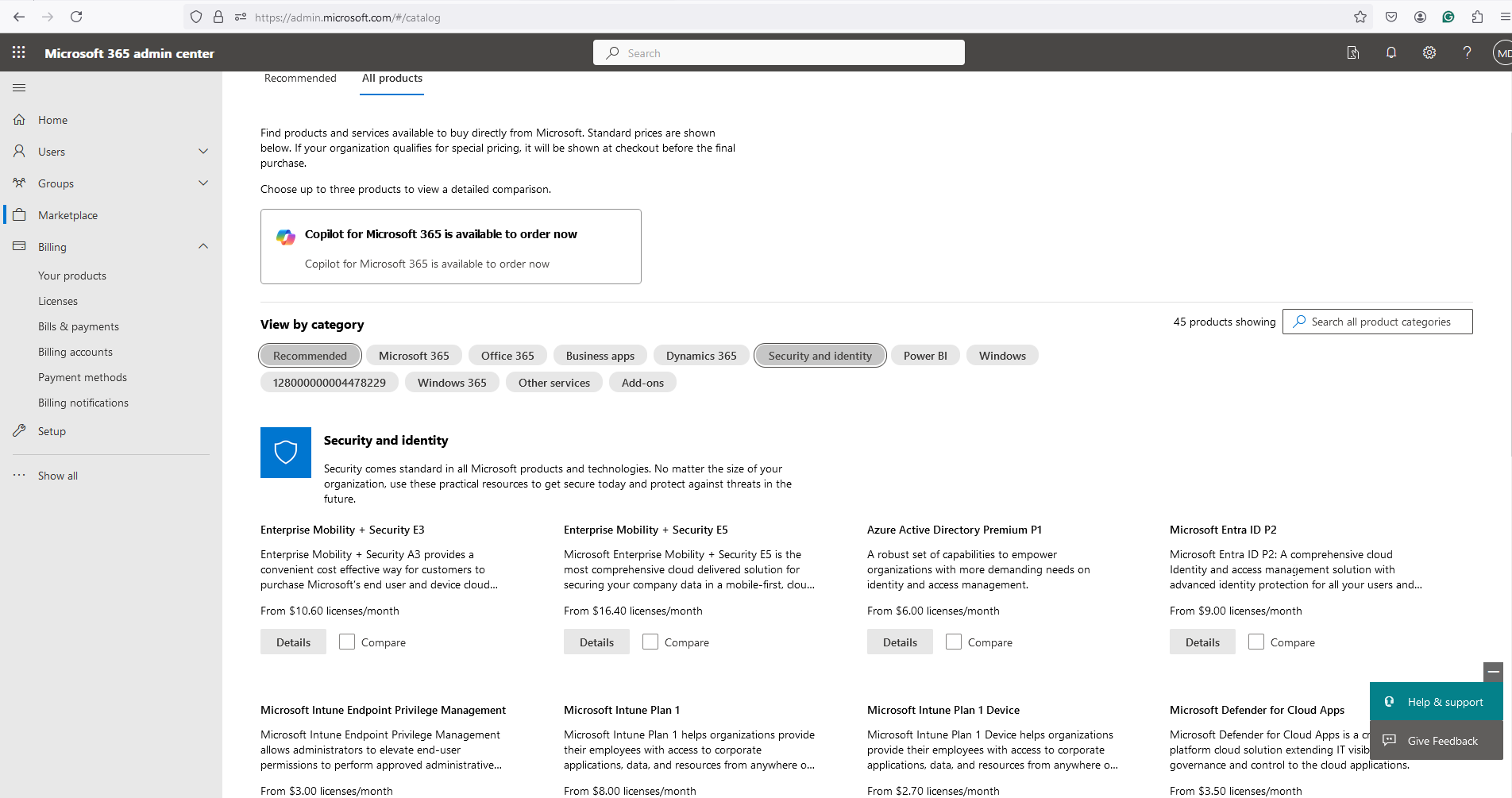Check Compare for Enterprise Mobility + Security E3
The image size is (1512, 798).
pos(347,642)
